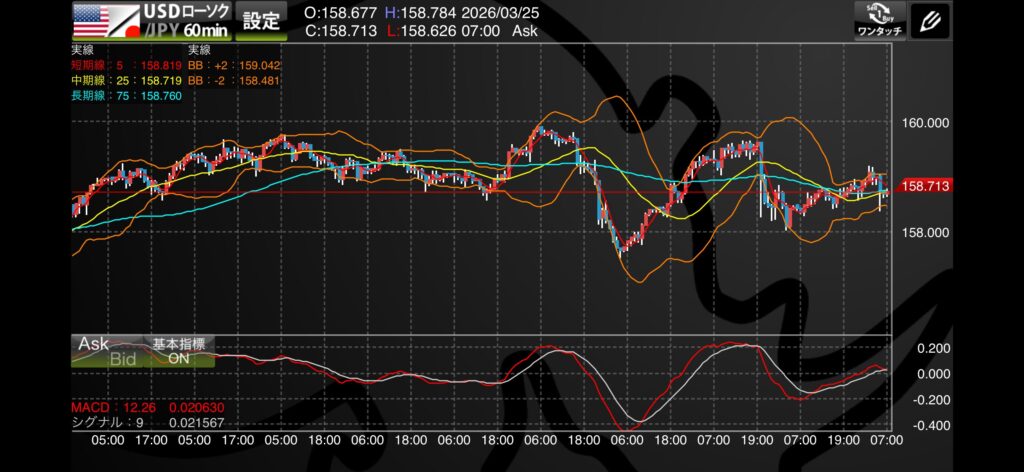
Task: Turn off the 基本指標 ON toggle
Action: 178,351
